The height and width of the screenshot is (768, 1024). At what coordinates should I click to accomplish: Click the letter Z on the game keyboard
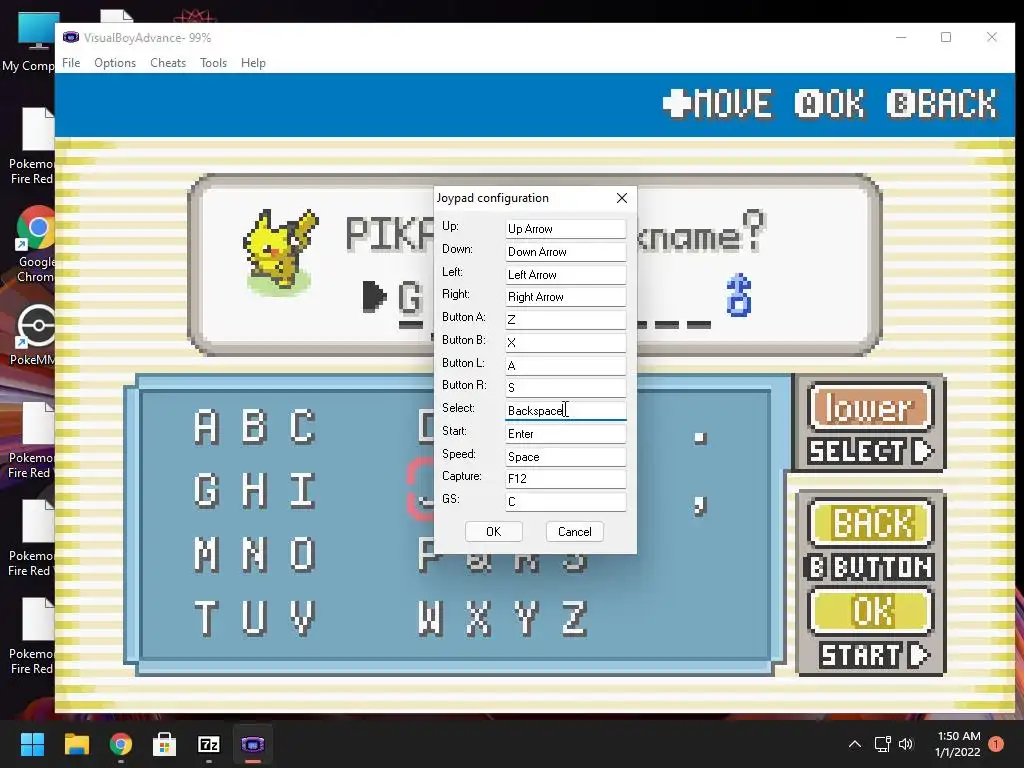click(574, 618)
